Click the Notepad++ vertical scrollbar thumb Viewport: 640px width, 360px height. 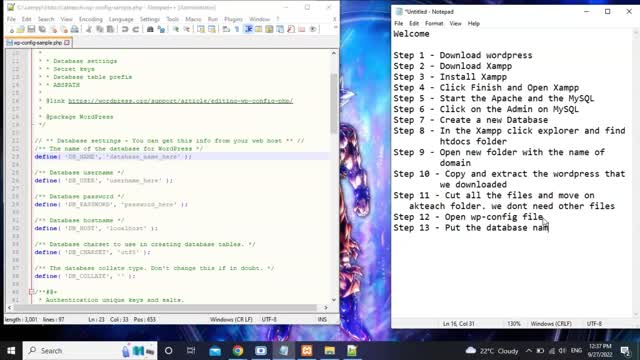coord(333,103)
